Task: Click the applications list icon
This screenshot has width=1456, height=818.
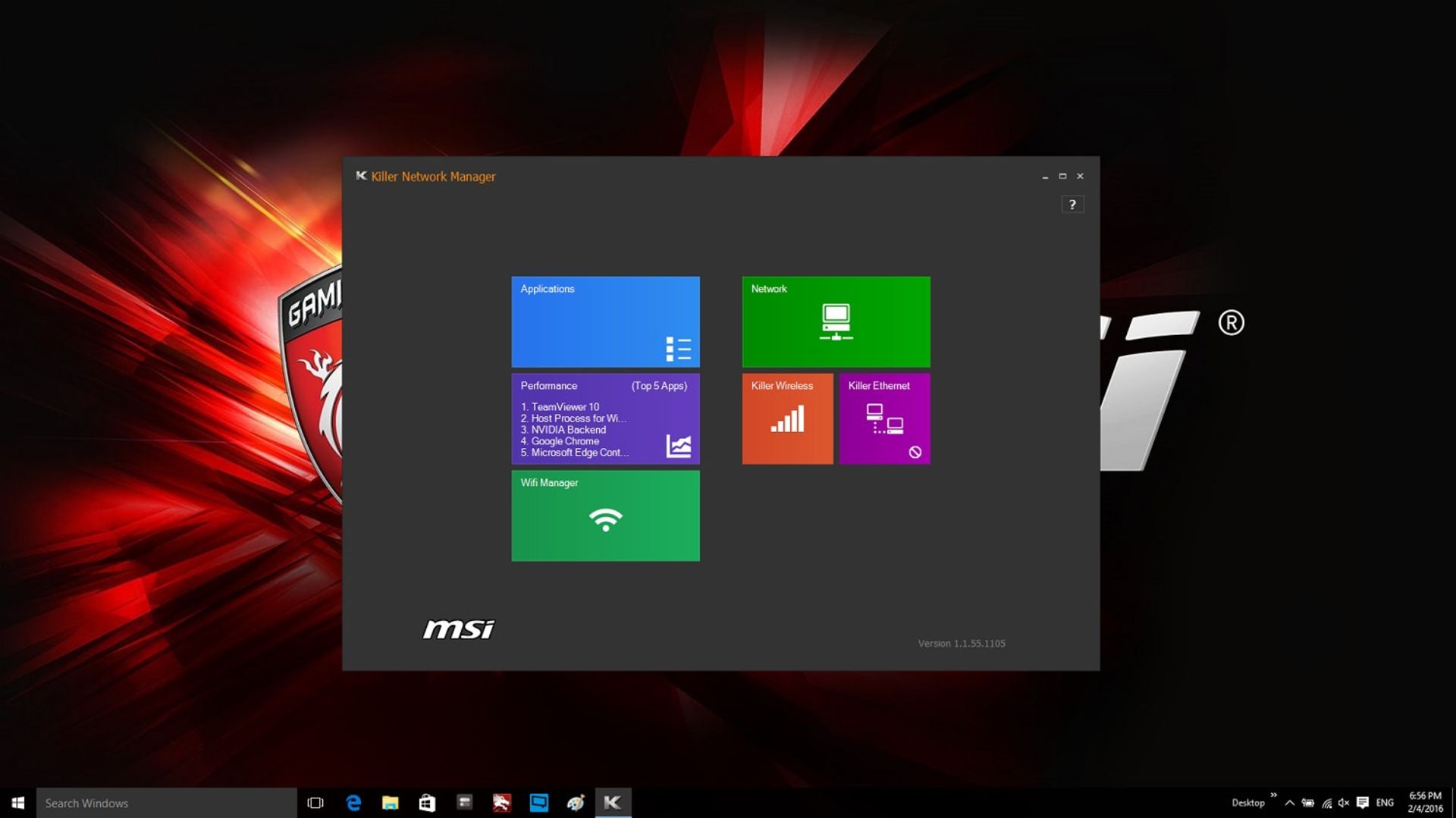Action: click(x=678, y=349)
